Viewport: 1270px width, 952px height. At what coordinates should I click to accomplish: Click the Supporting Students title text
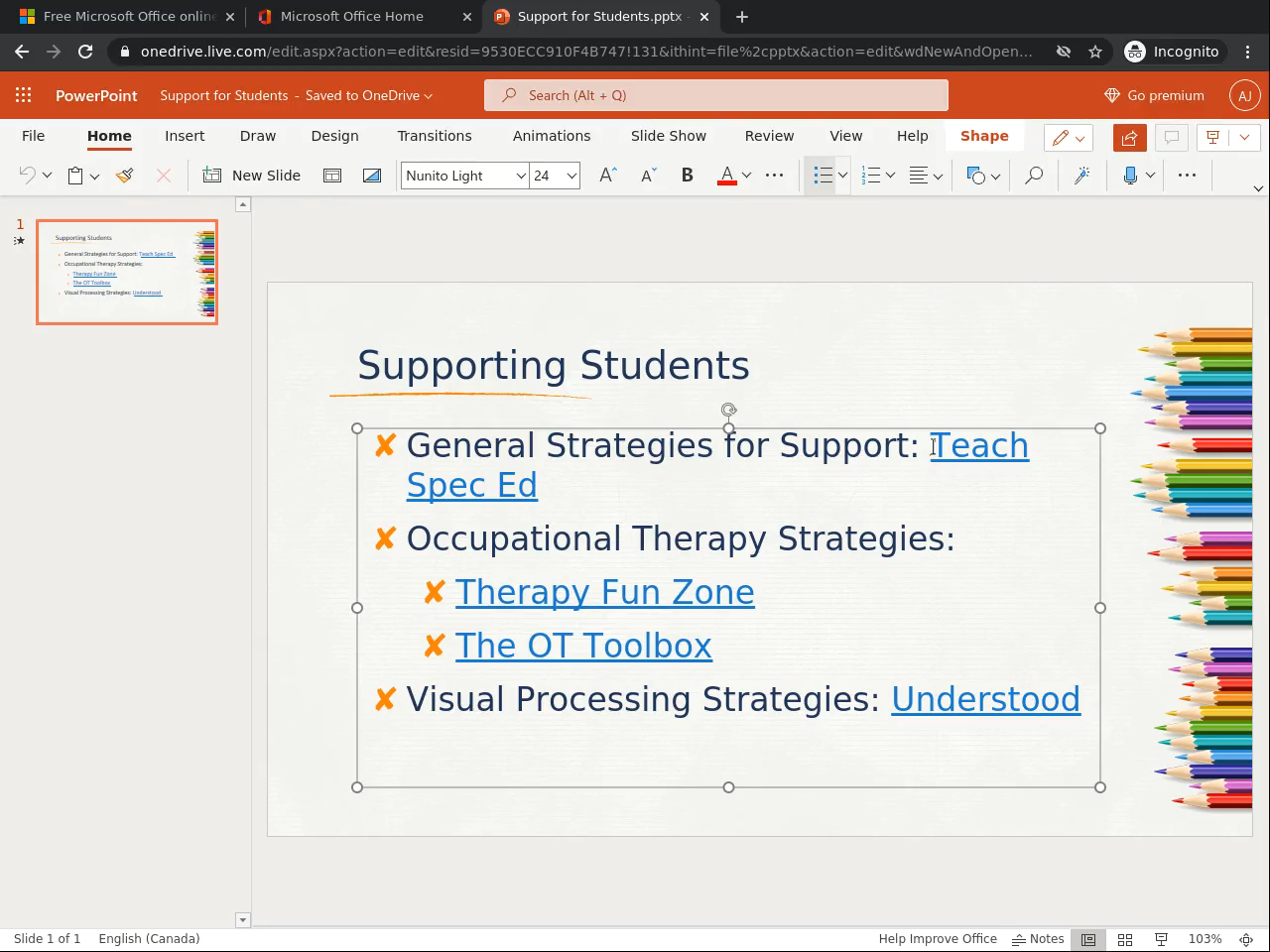(554, 365)
